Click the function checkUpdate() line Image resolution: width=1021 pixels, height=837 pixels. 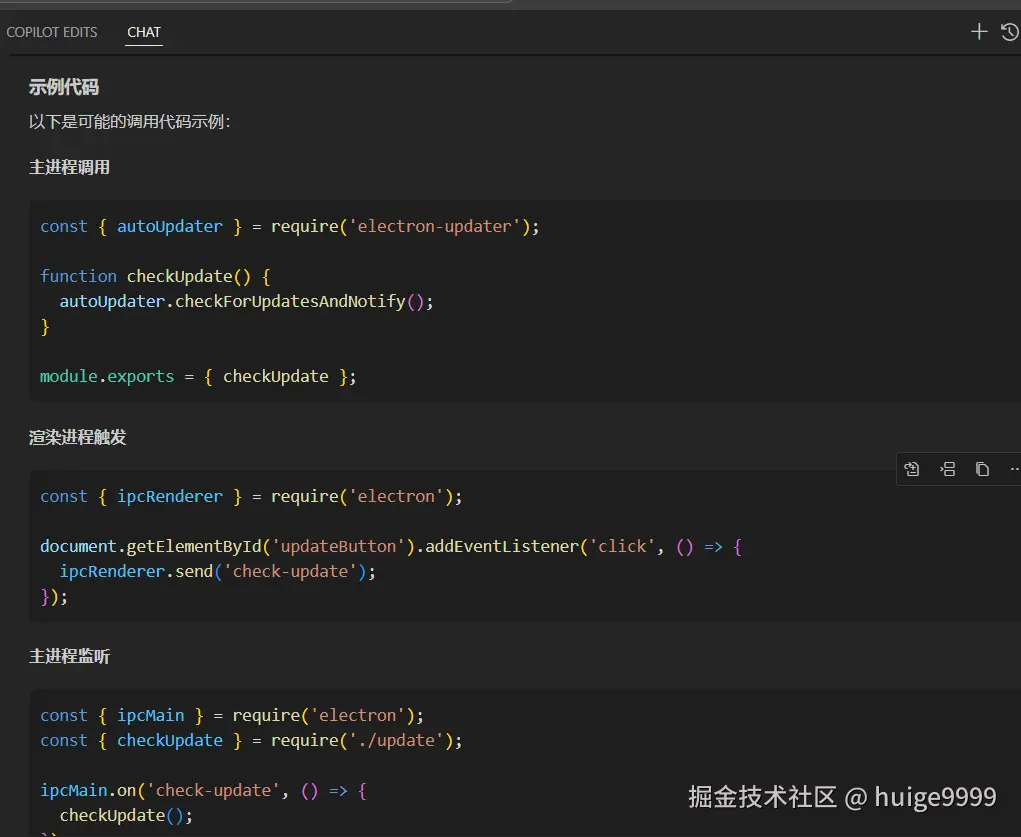155,277
